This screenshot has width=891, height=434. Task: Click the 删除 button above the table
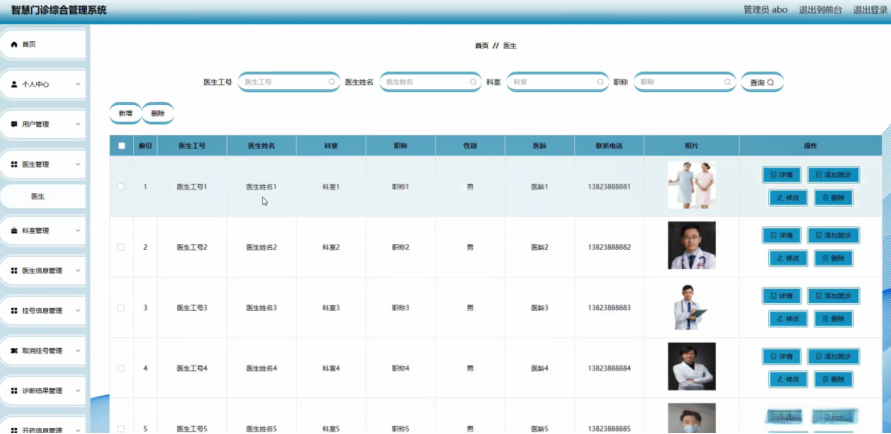point(157,114)
